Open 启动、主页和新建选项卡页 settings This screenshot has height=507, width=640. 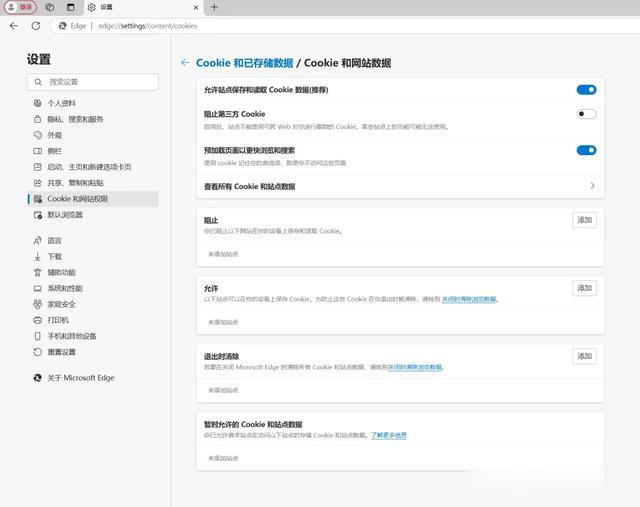(93, 167)
